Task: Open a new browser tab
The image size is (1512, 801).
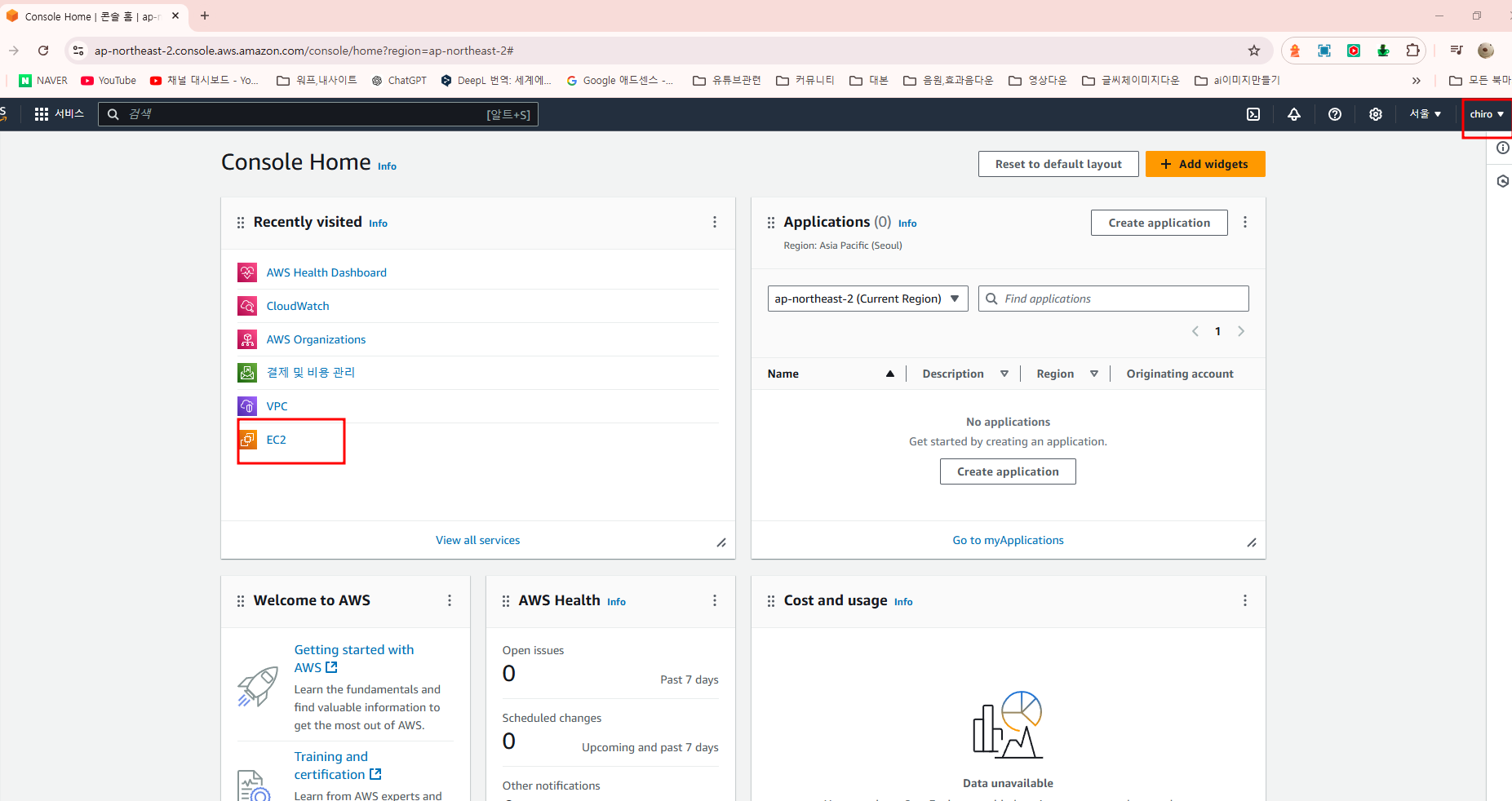Action: pos(205,15)
